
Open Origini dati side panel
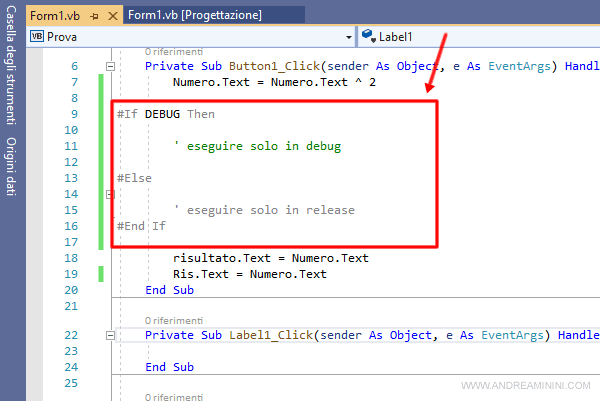(11, 169)
